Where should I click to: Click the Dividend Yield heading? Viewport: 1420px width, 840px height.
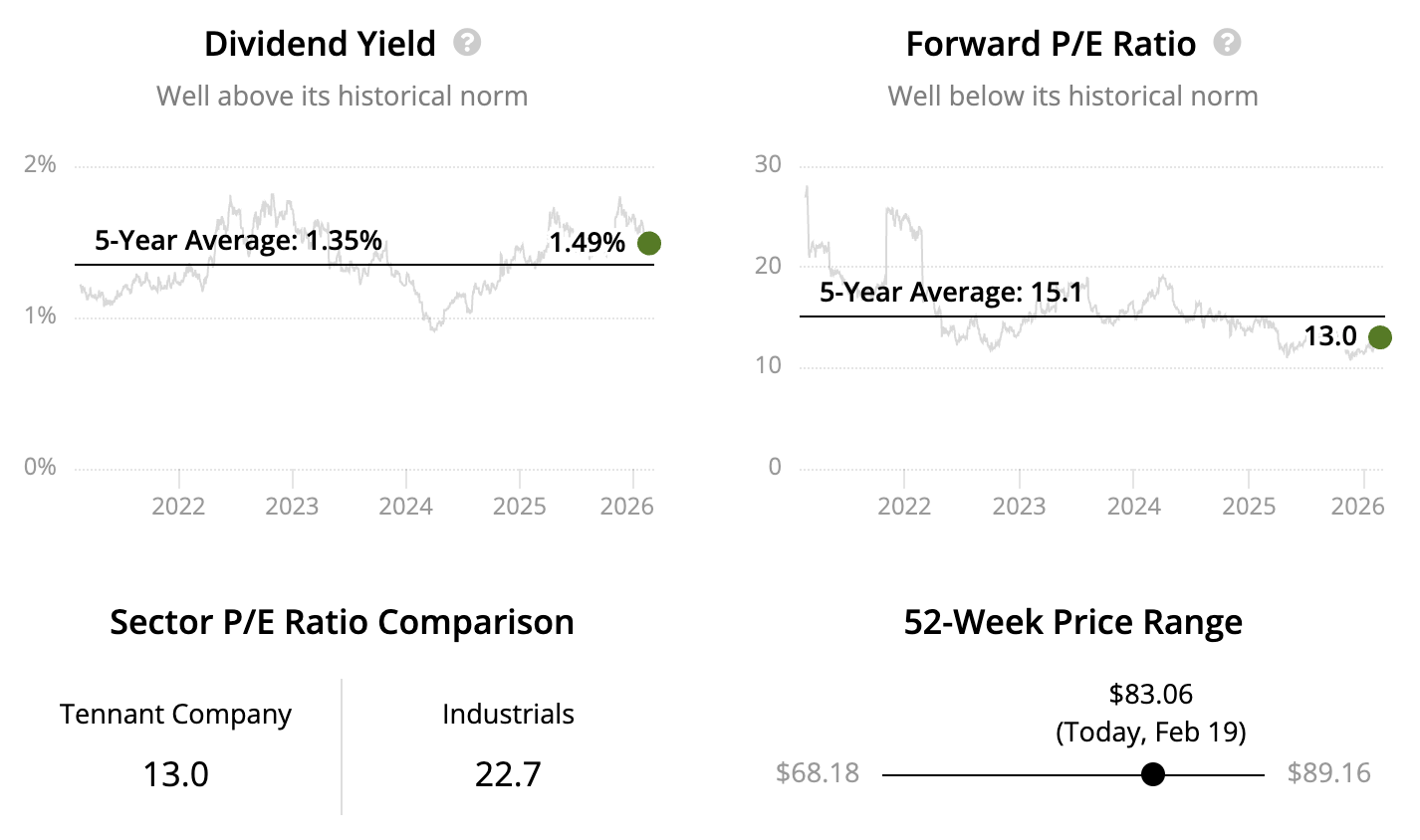pyautogui.click(x=320, y=44)
